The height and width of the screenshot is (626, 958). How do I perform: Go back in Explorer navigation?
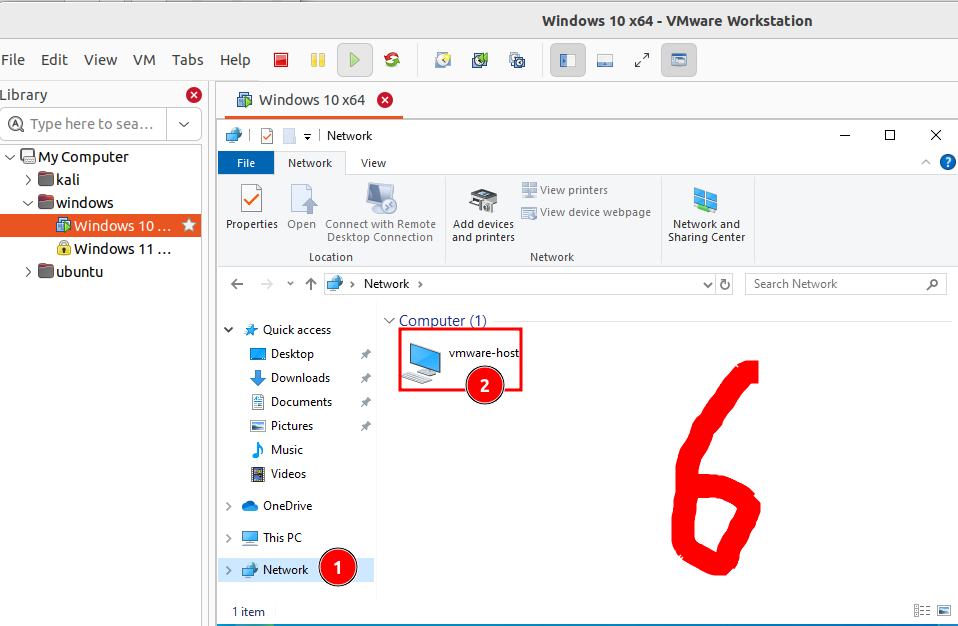237,284
